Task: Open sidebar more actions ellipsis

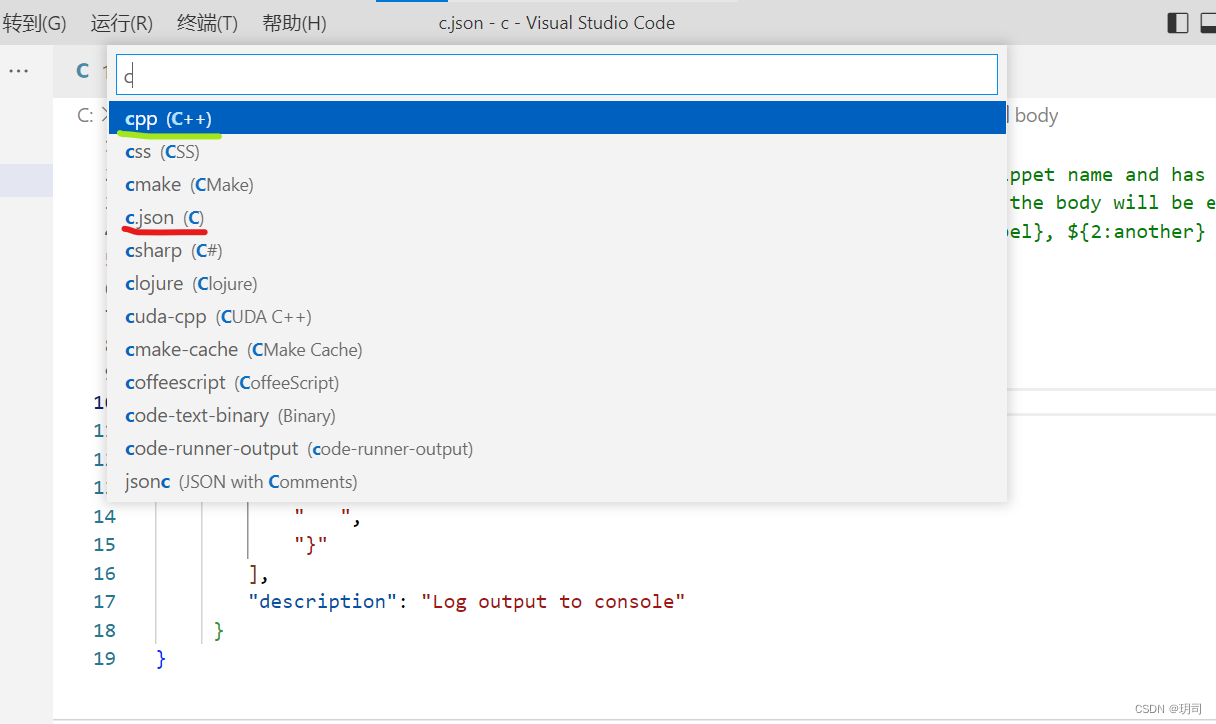Action: (18, 71)
